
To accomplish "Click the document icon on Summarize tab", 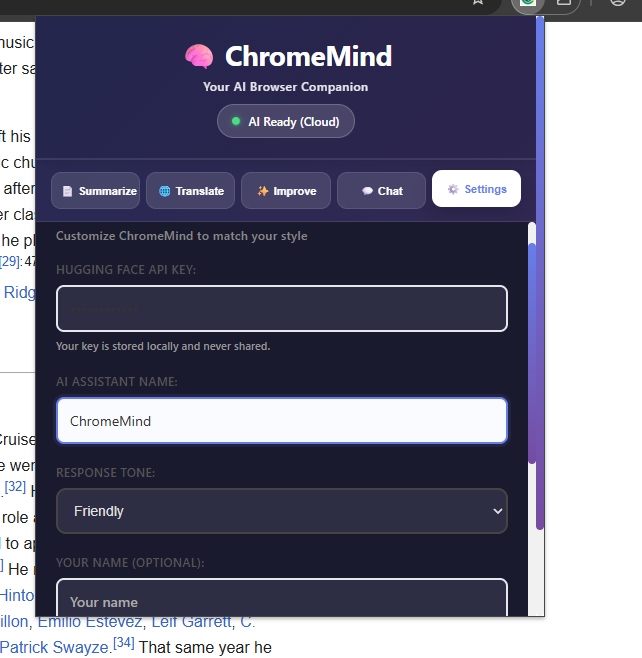I will pos(67,191).
